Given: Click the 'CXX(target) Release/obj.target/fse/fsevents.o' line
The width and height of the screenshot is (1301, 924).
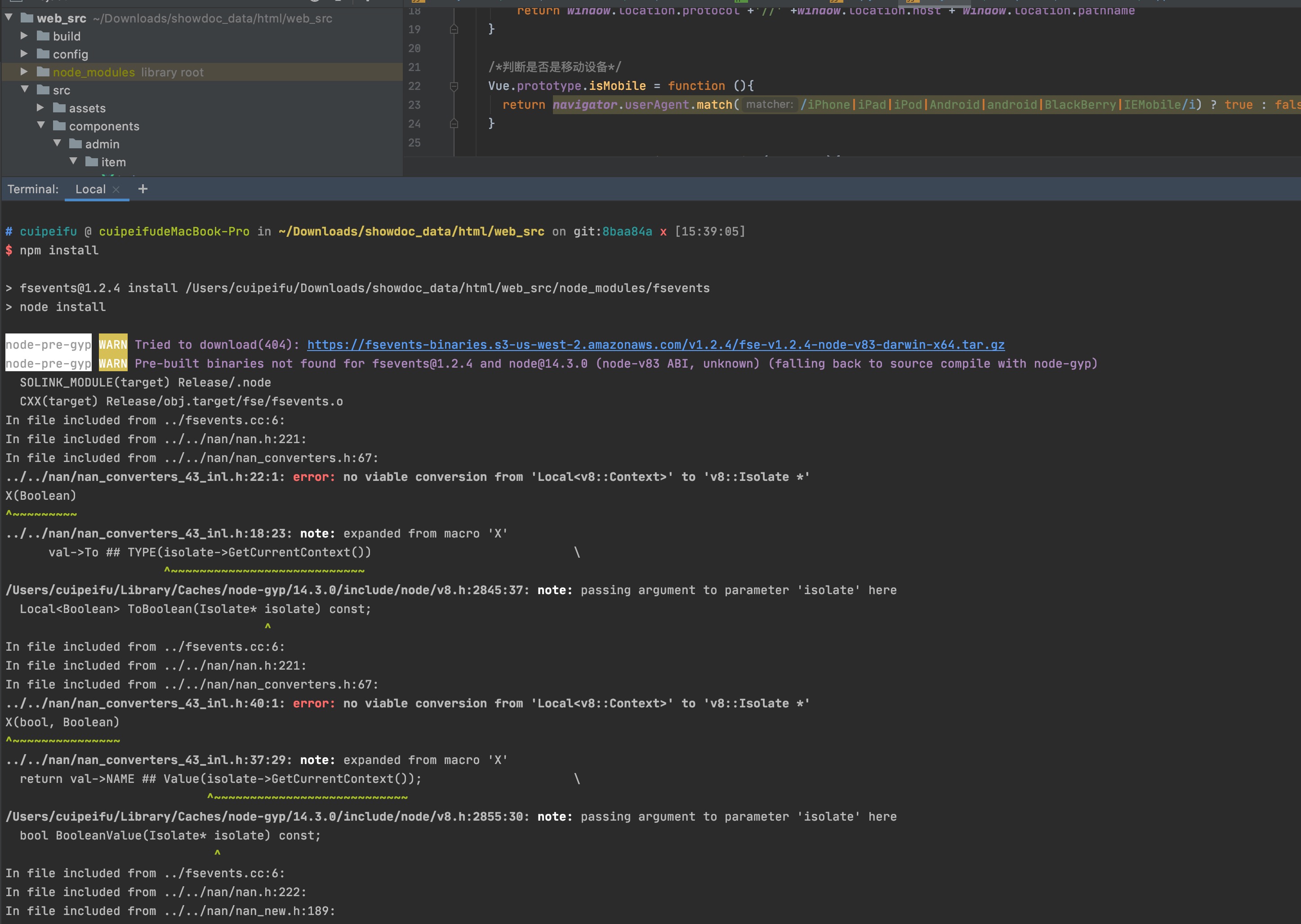Looking at the screenshot, I should (x=182, y=402).
